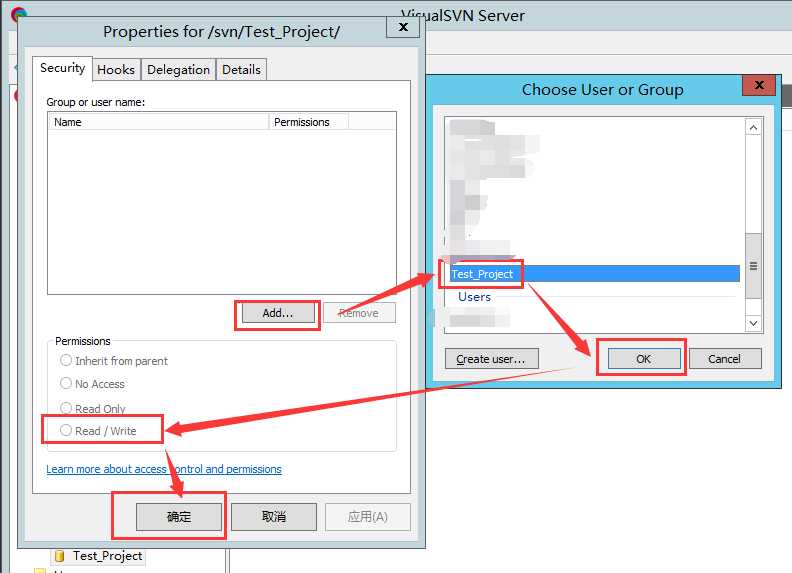Open the Delegation tab
792x573 pixels.
(178, 70)
